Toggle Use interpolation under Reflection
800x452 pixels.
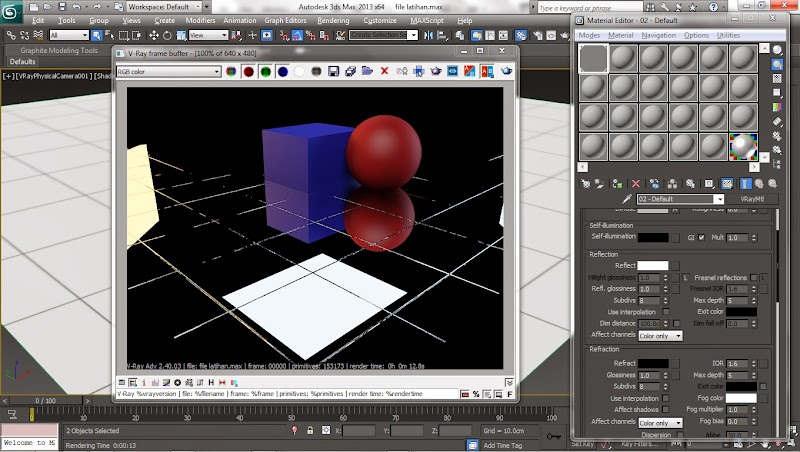666,312
